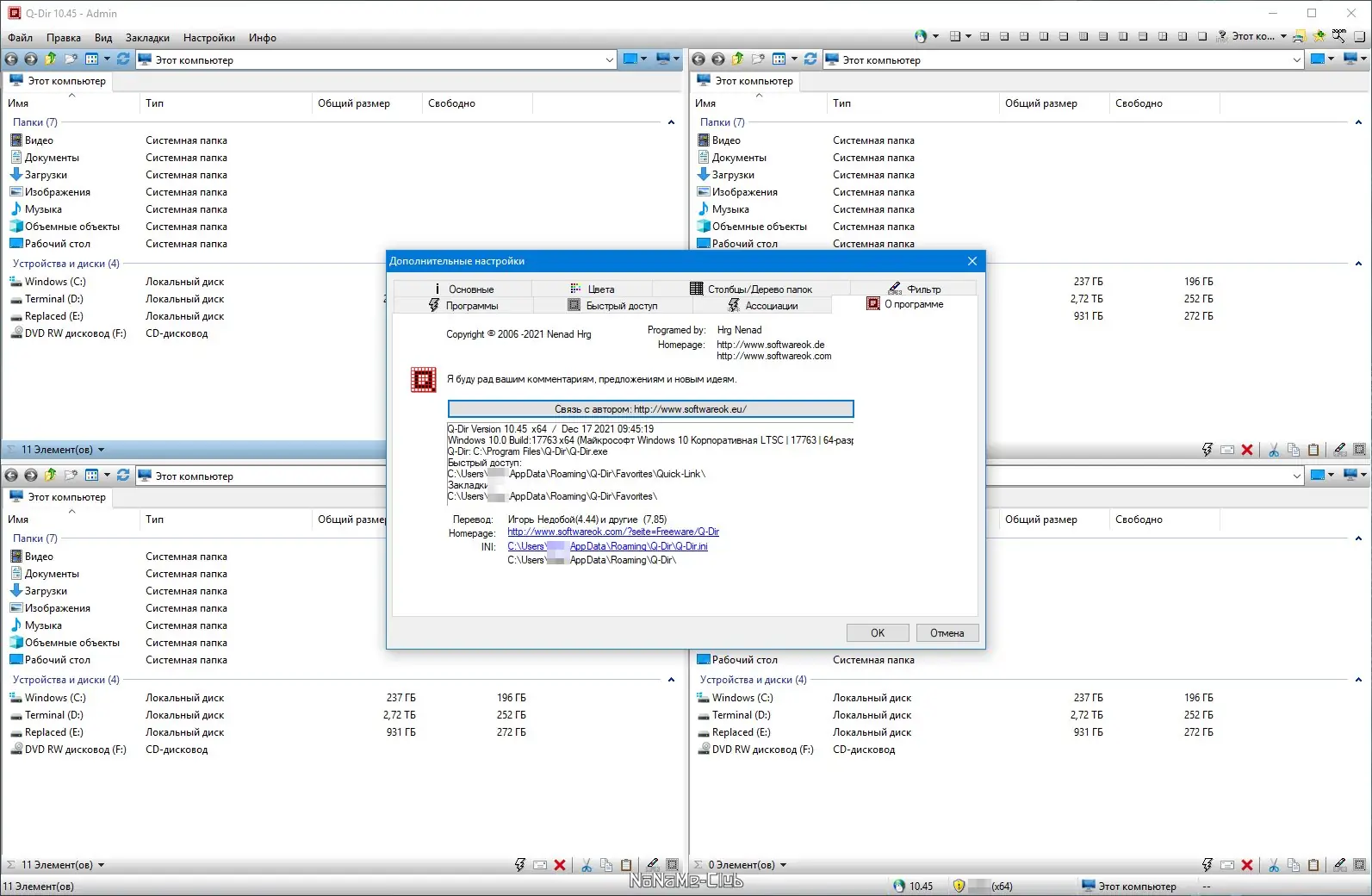This screenshot has height=896, width=1372.
Task: Collapse 'Папки (7)' group in top-left pane
Action: (x=671, y=122)
